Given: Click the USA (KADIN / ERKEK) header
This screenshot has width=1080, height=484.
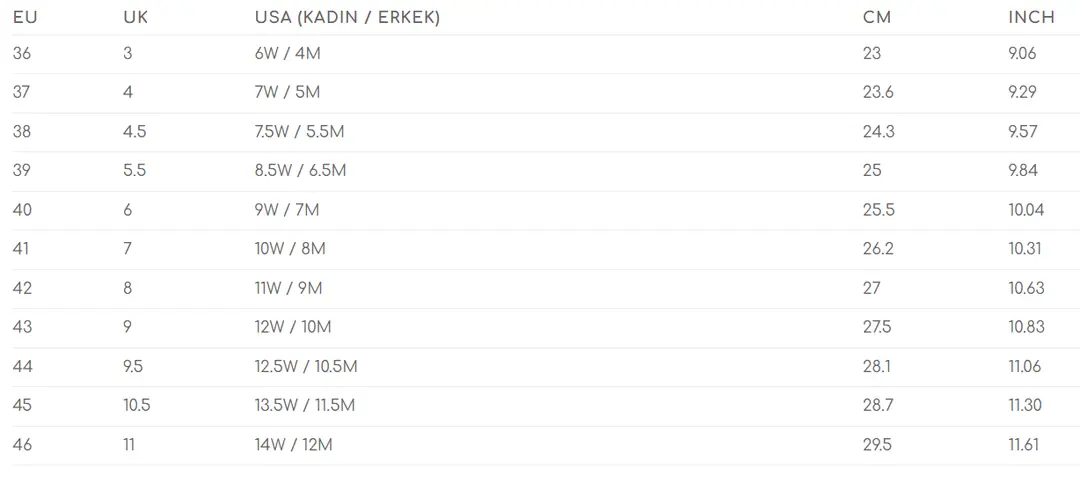Looking at the screenshot, I should [347, 17].
